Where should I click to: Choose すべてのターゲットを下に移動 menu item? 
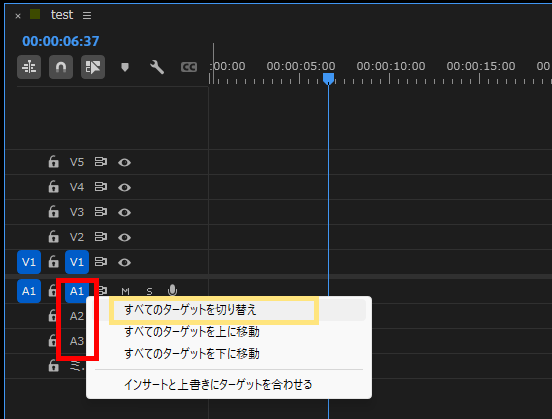pos(229,354)
